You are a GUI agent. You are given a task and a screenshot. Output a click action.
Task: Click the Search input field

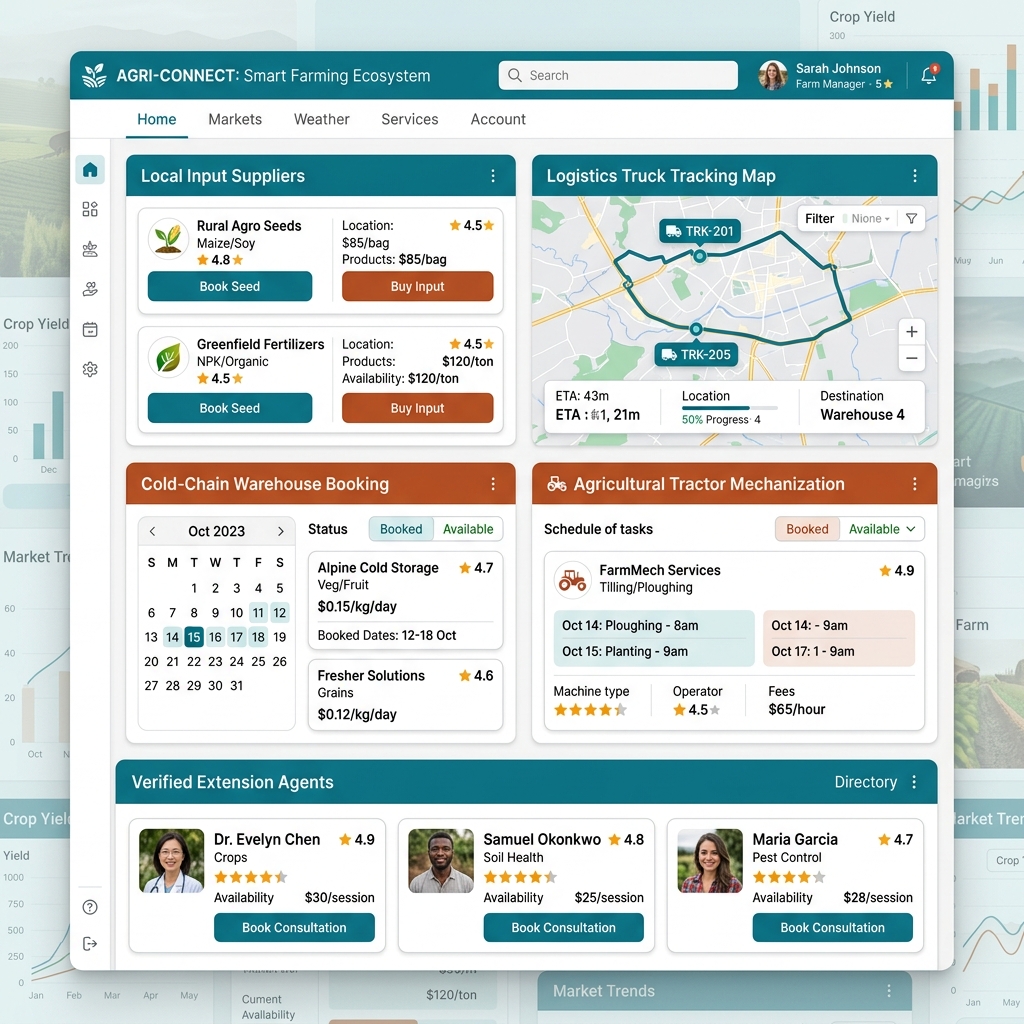[618, 75]
